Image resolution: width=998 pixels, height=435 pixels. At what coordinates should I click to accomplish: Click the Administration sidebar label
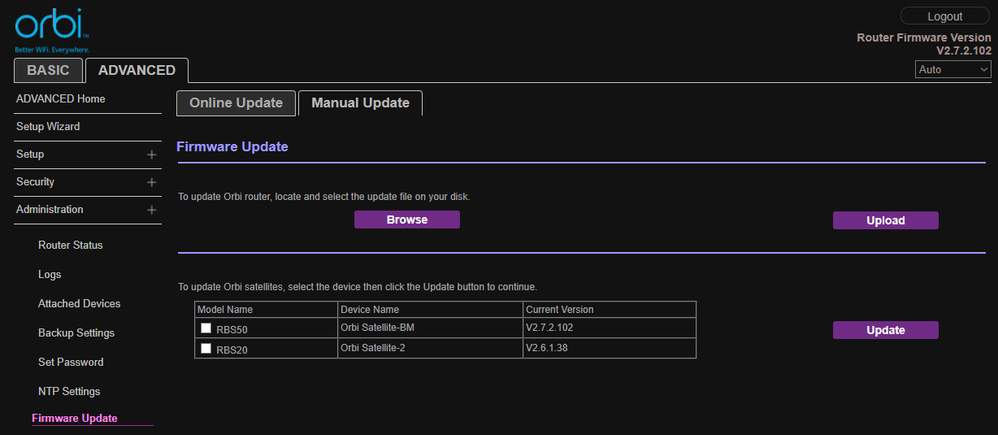pos(49,210)
